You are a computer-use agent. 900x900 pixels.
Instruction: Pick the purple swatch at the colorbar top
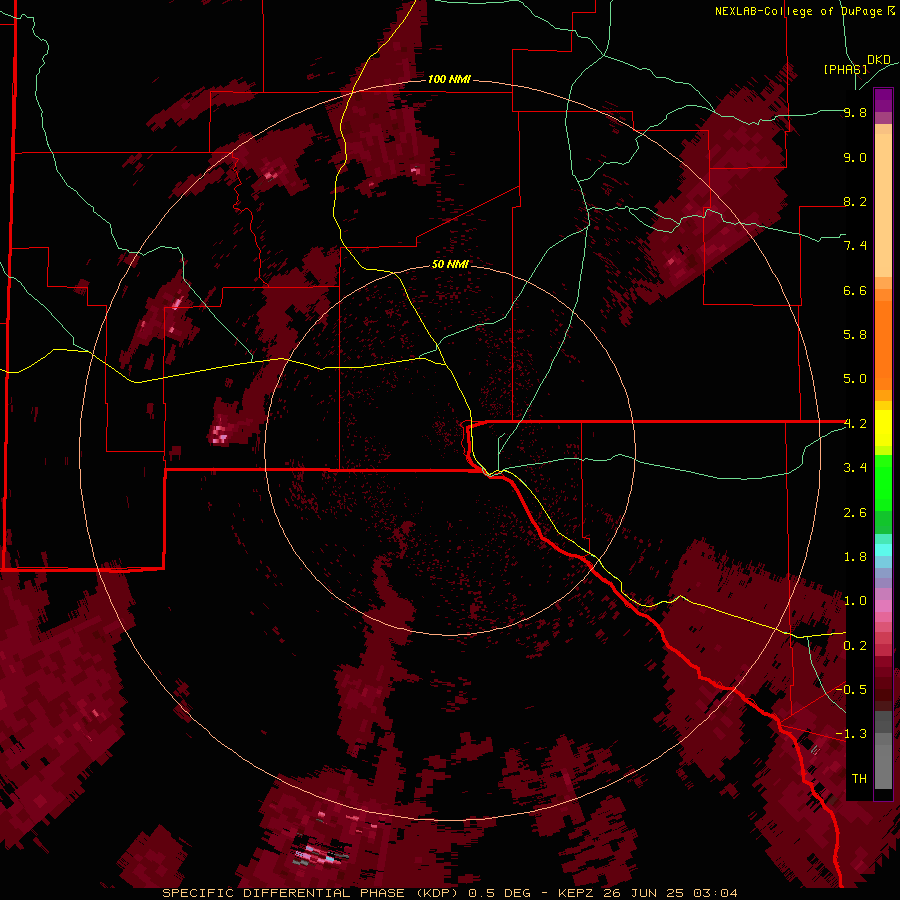[883, 99]
